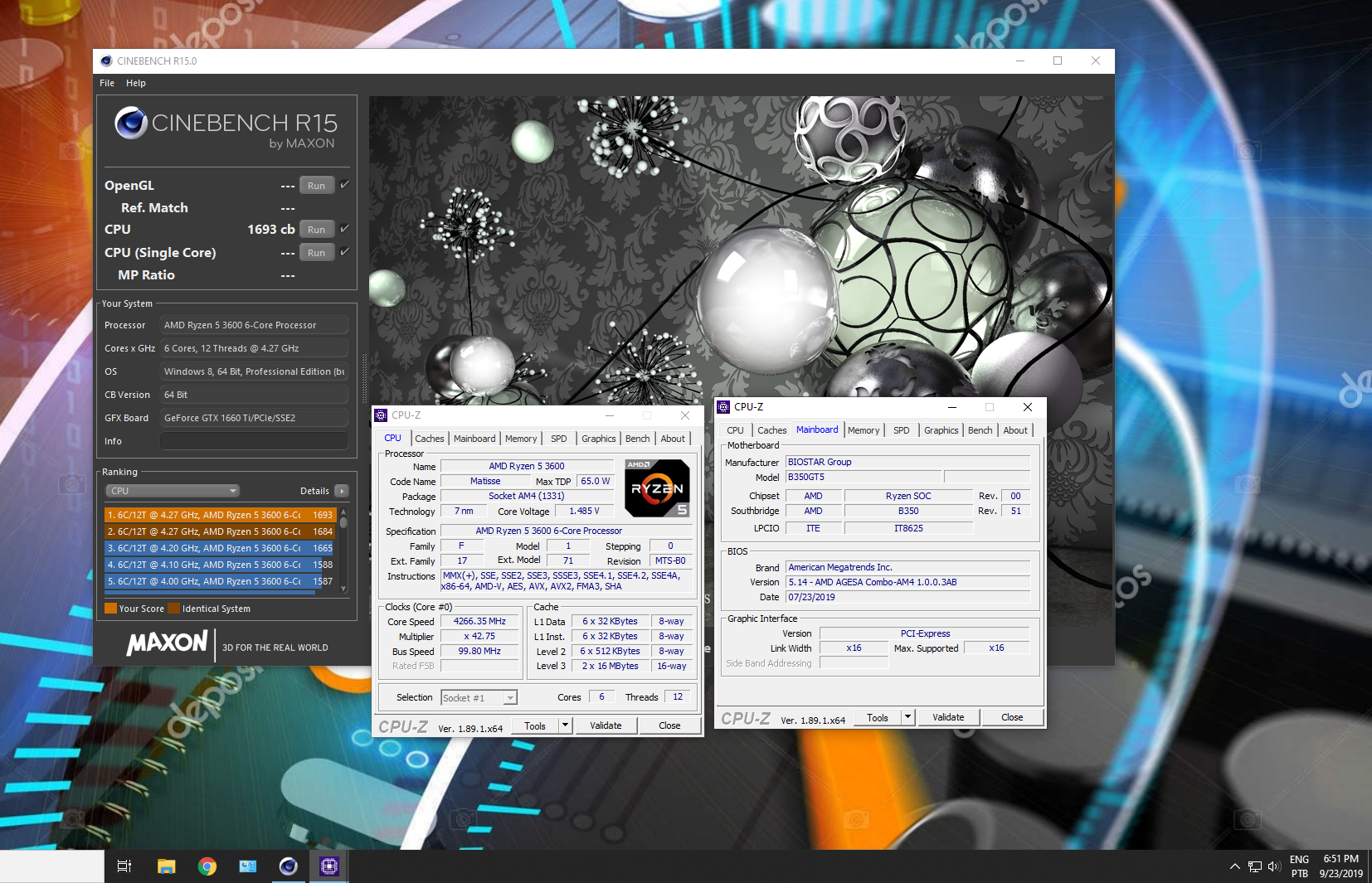Open Socket #1 selection dropdown
1372x883 pixels.
click(479, 698)
